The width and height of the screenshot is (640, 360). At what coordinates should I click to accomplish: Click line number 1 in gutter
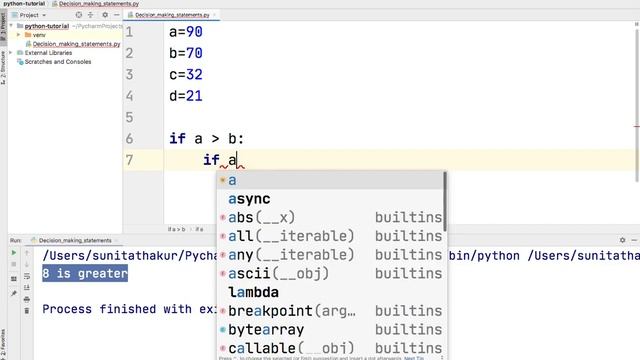129,32
